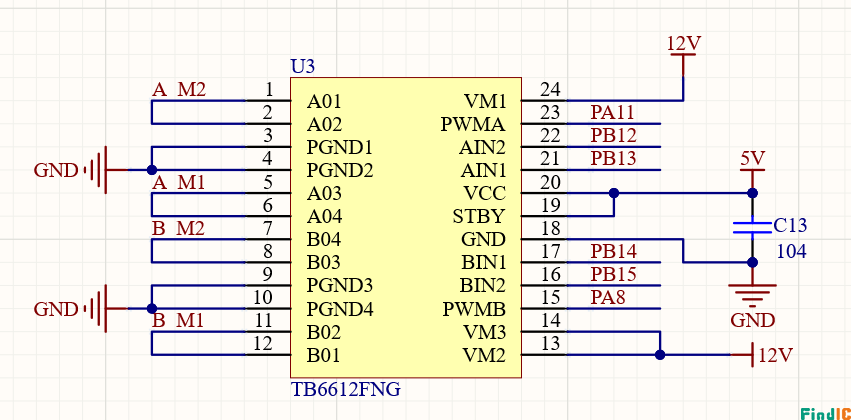
Task: Click the PWMB pin name
Action: click(x=474, y=309)
